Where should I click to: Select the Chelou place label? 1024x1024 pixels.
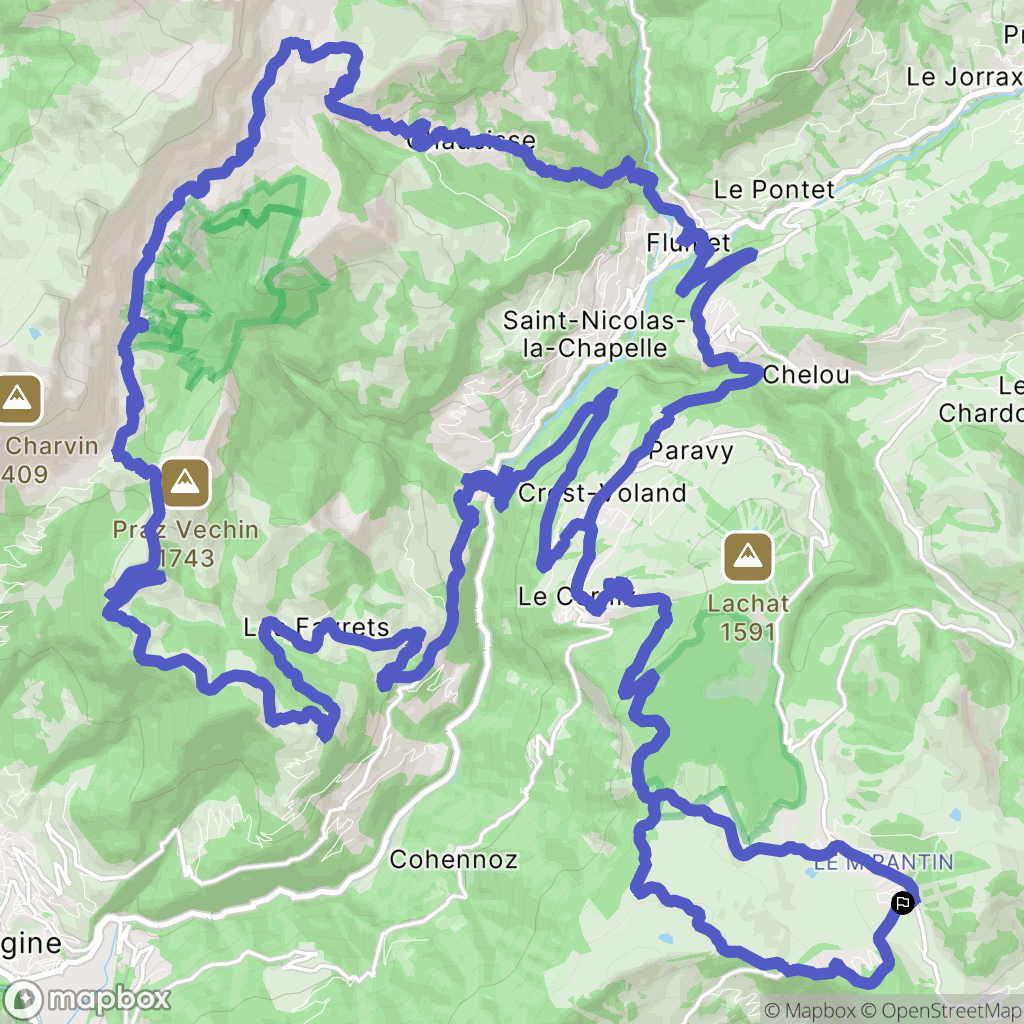click(x=806, y=375)
